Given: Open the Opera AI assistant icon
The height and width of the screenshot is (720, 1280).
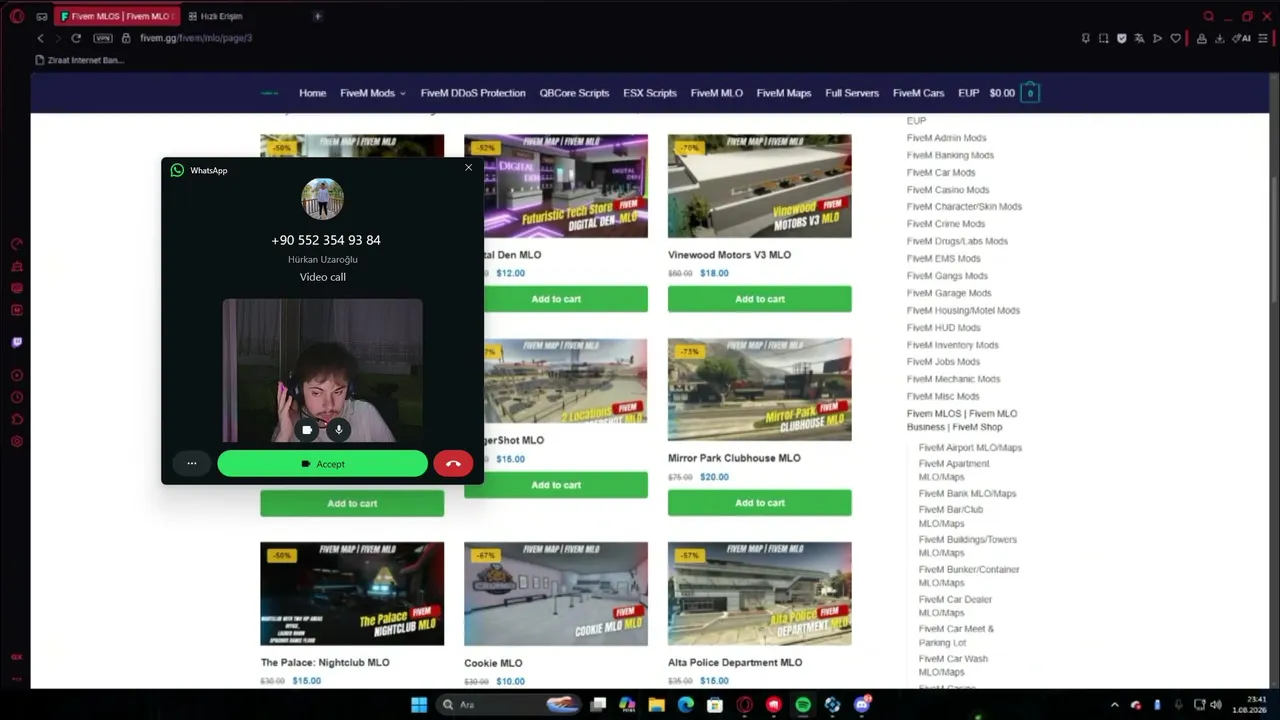Looking at the screenshot, I should [x=1241, y=38].
